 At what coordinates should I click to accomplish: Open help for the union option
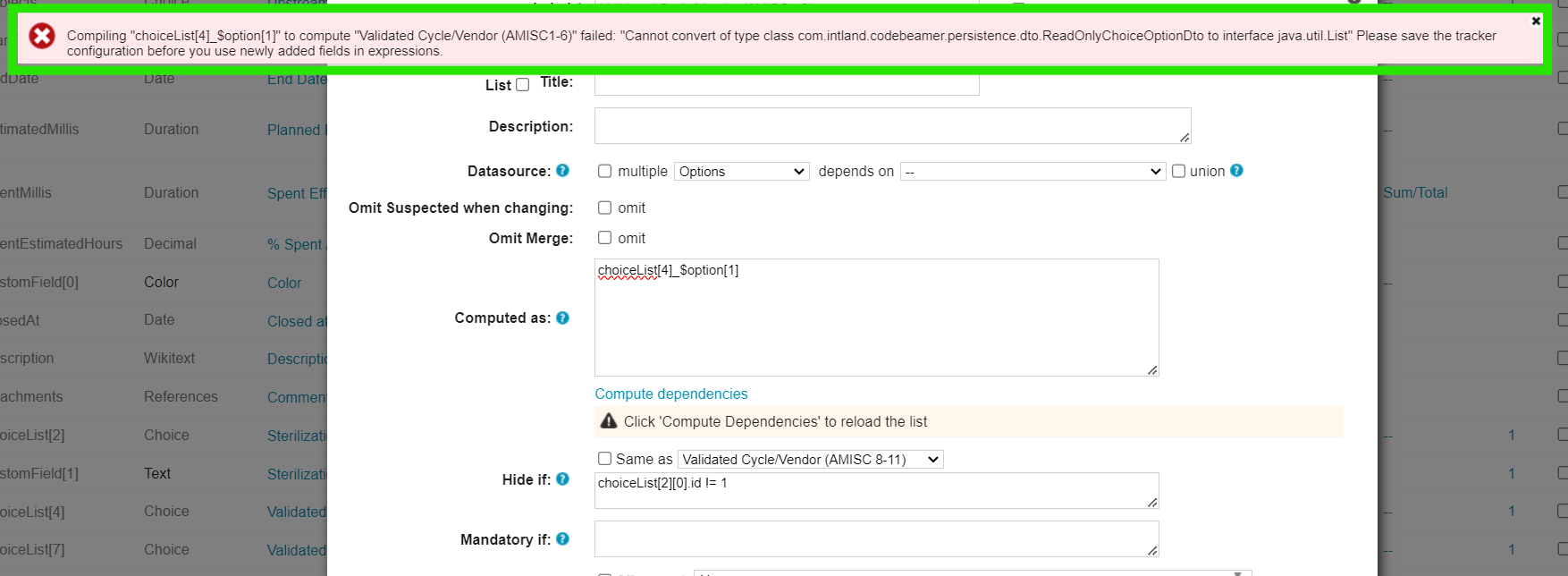1236,170
